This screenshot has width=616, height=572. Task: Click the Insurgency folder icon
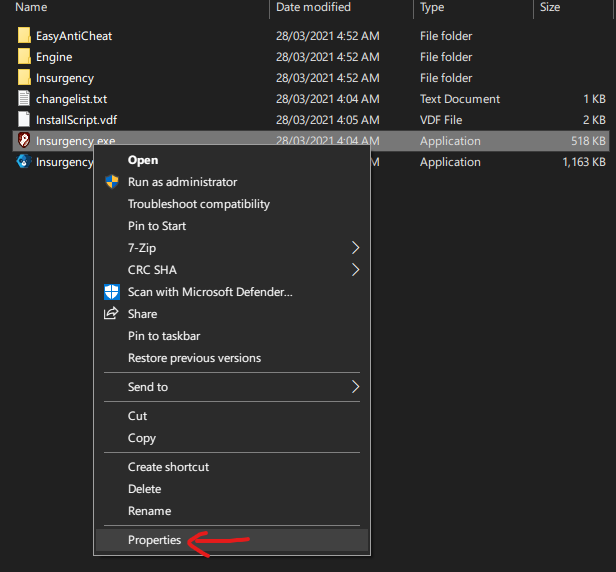click(x=24, y=78)
